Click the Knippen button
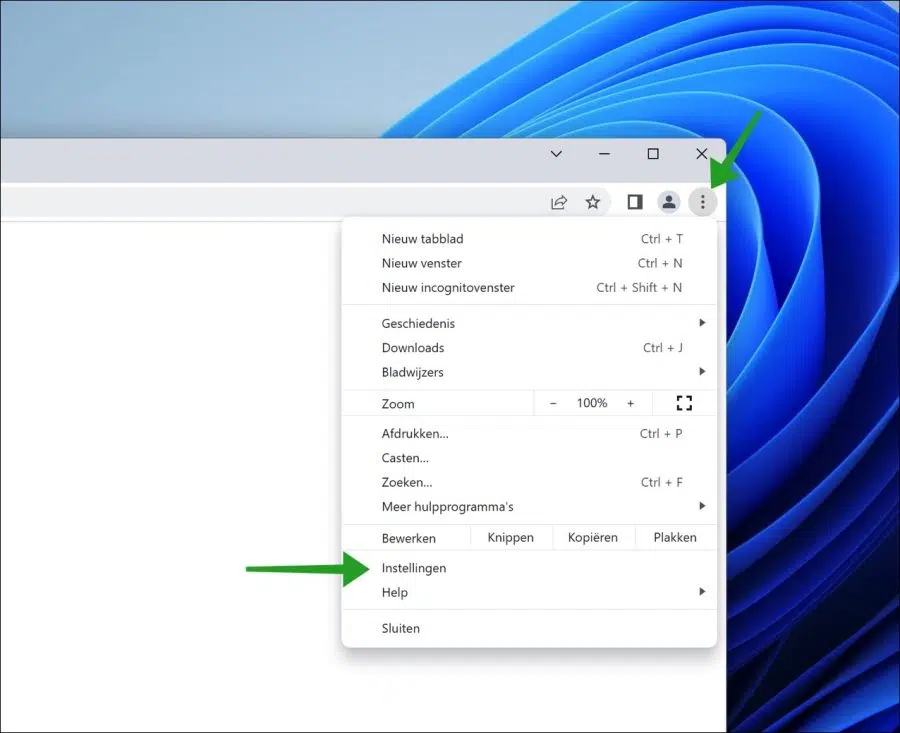 pyautogui.click(x=511, y=538)
